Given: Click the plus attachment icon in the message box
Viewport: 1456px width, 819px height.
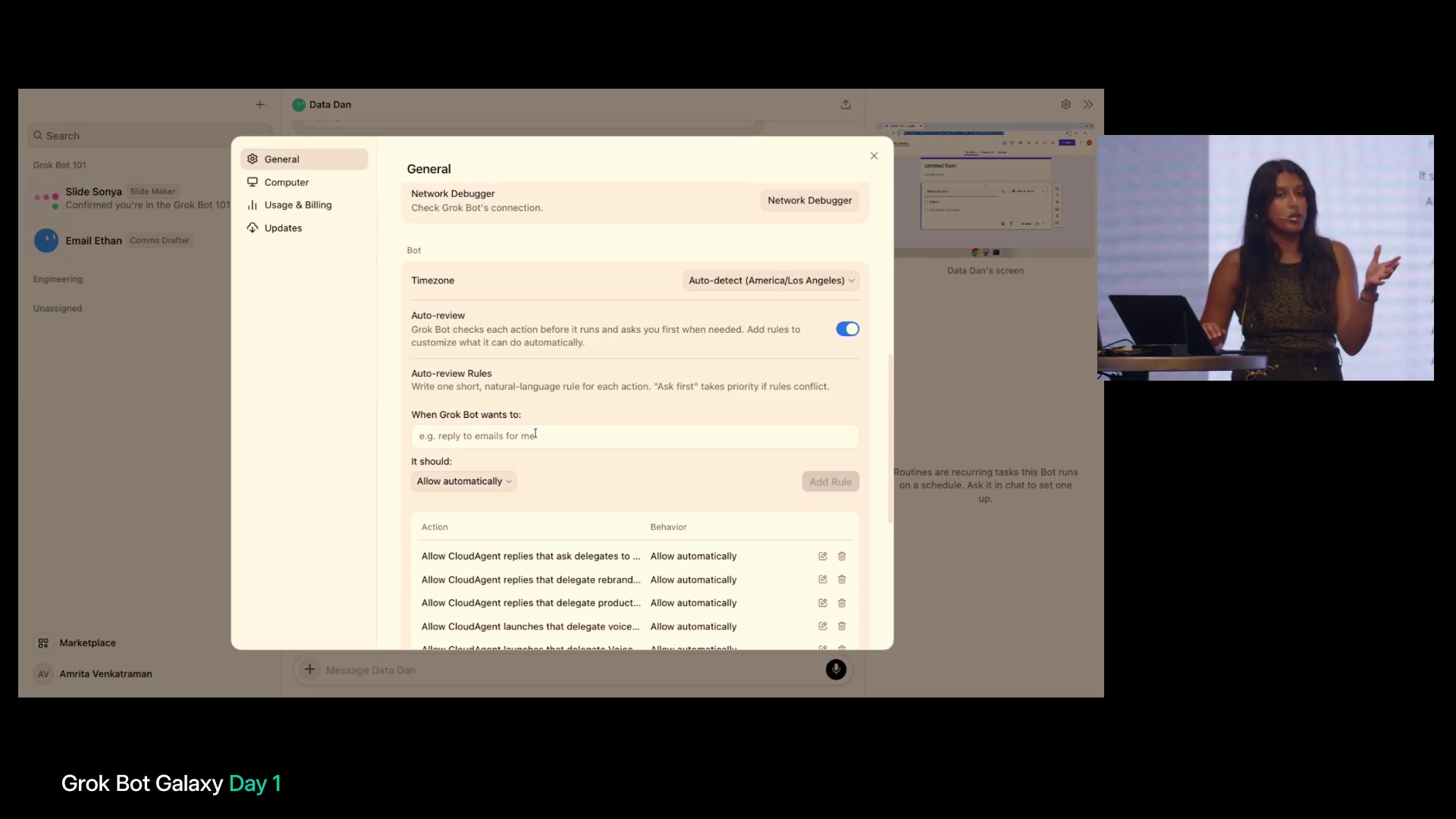Looking at the screenshot, I should coord(309,670).
